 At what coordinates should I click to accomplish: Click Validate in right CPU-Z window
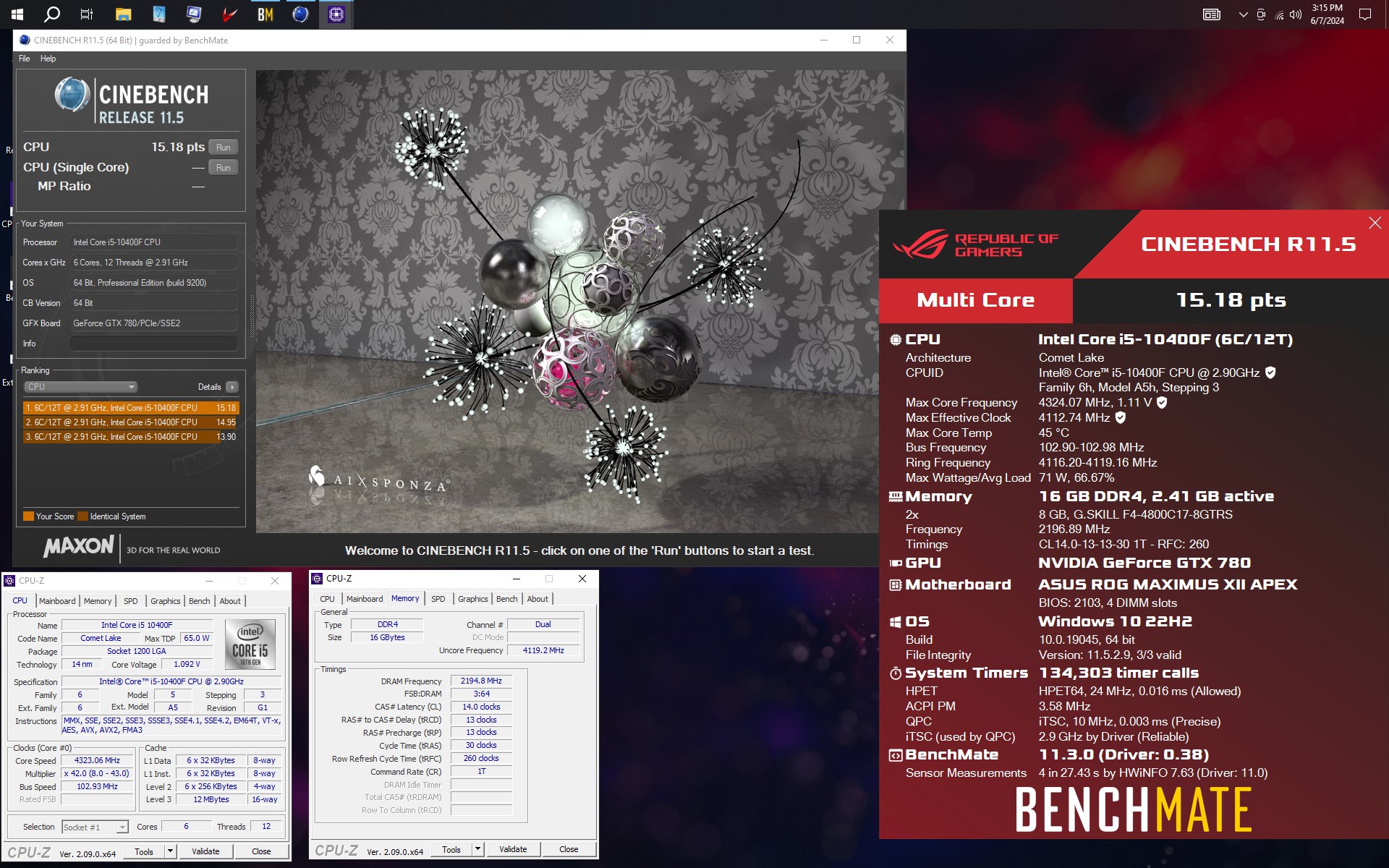(513, 849)
